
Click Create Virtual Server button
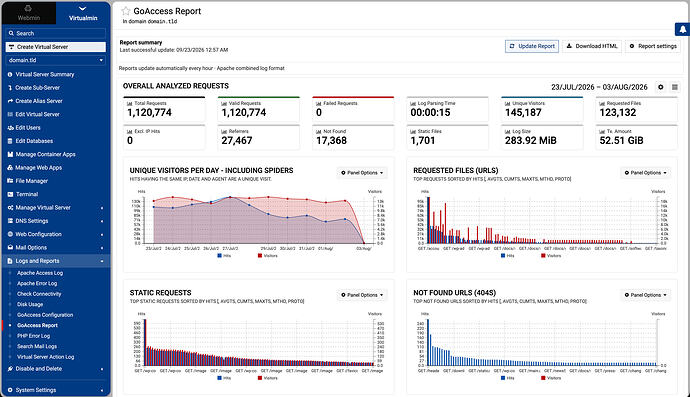(x=55, y=47)
